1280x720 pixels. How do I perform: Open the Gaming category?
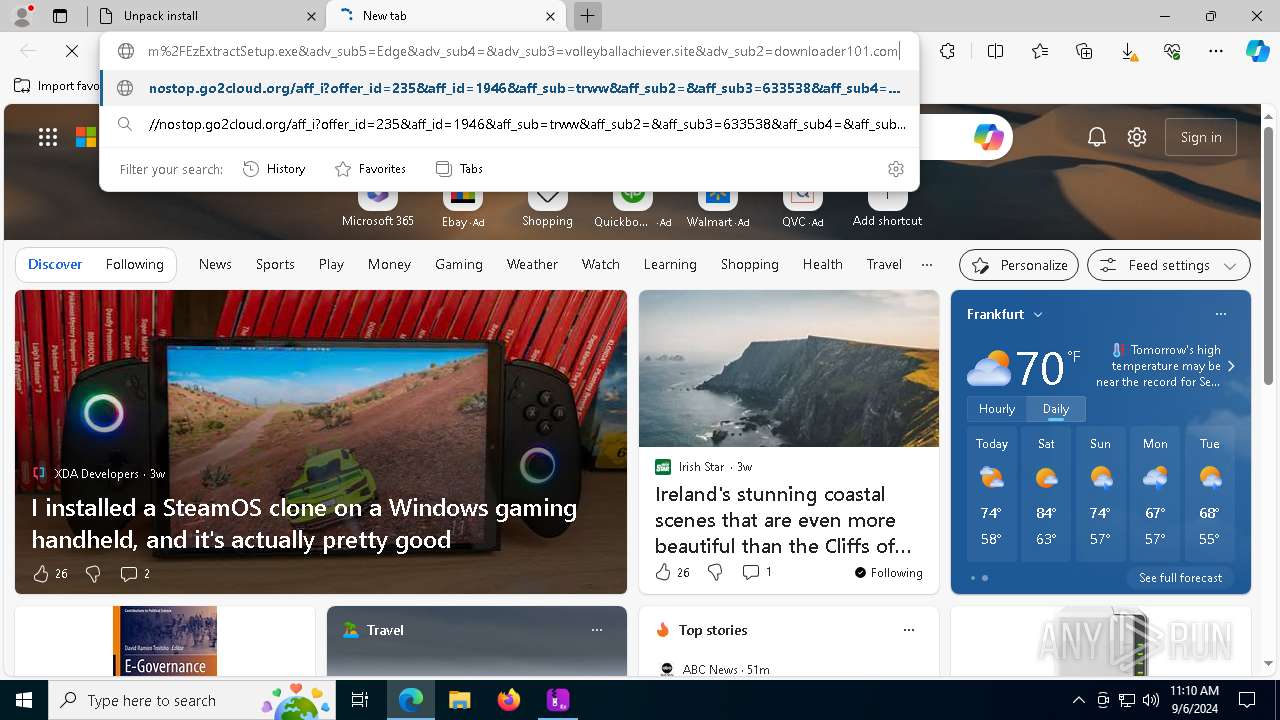pyautogui.click(x=459, y=264)
